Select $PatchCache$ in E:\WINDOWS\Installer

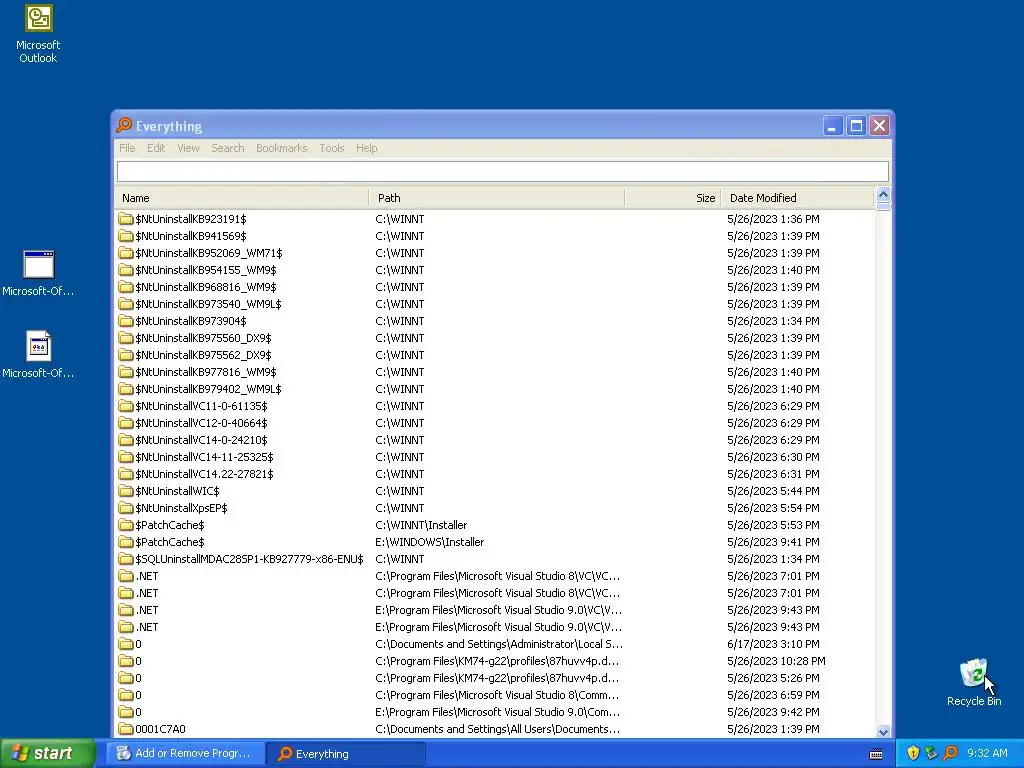point(494,541)
